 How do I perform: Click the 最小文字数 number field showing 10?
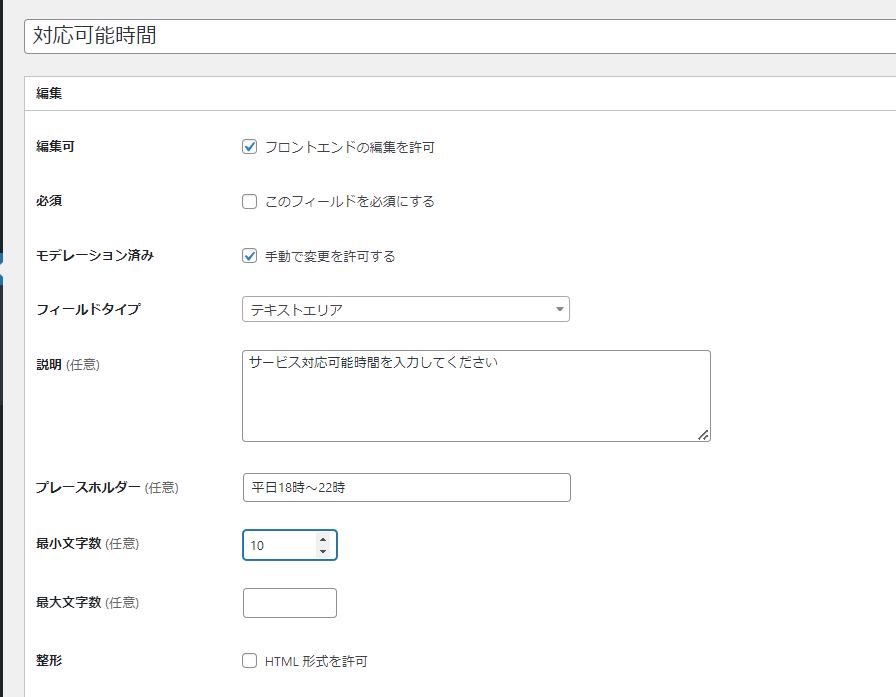click(x=278, y=545)
